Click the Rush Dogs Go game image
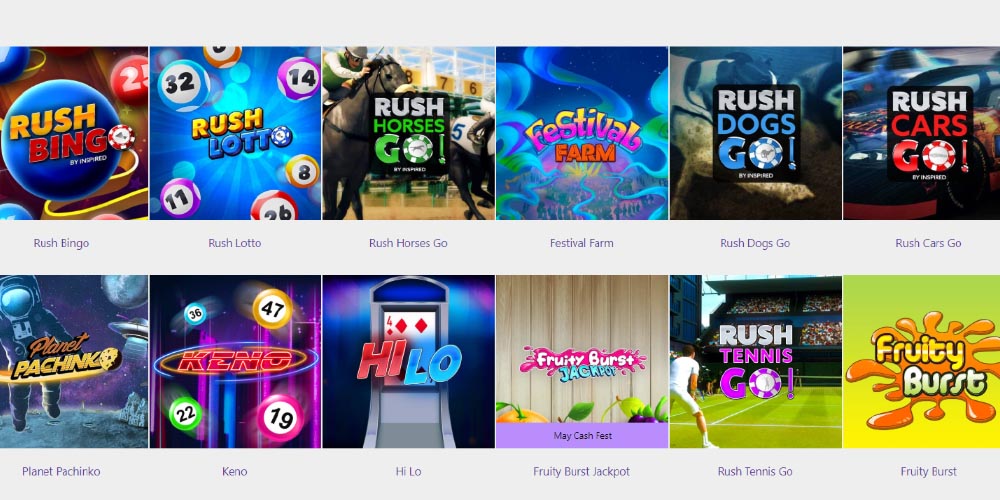The image size is (1000, 500). click(x=755, y=133)
